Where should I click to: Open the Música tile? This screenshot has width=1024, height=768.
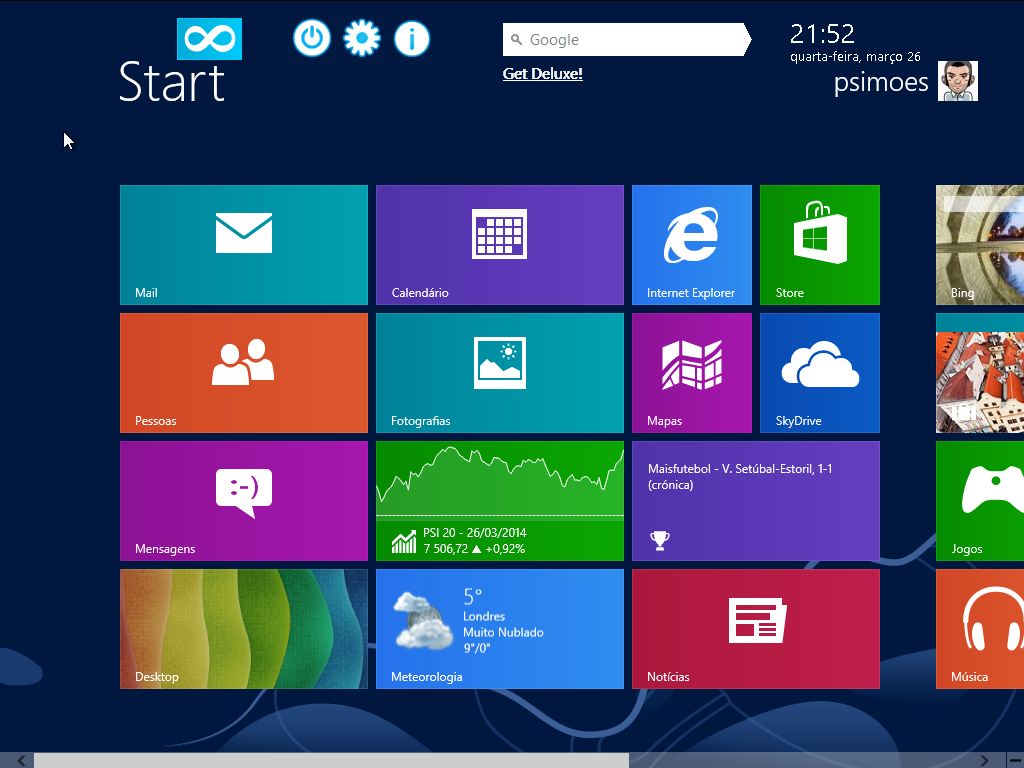980,629
